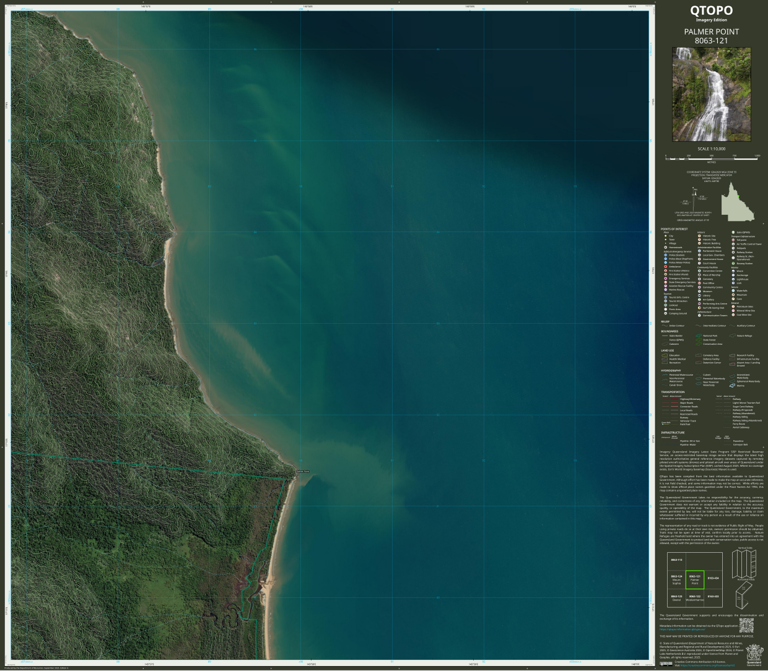Click the metres scale bar graphic

click(x=711, y=158)
